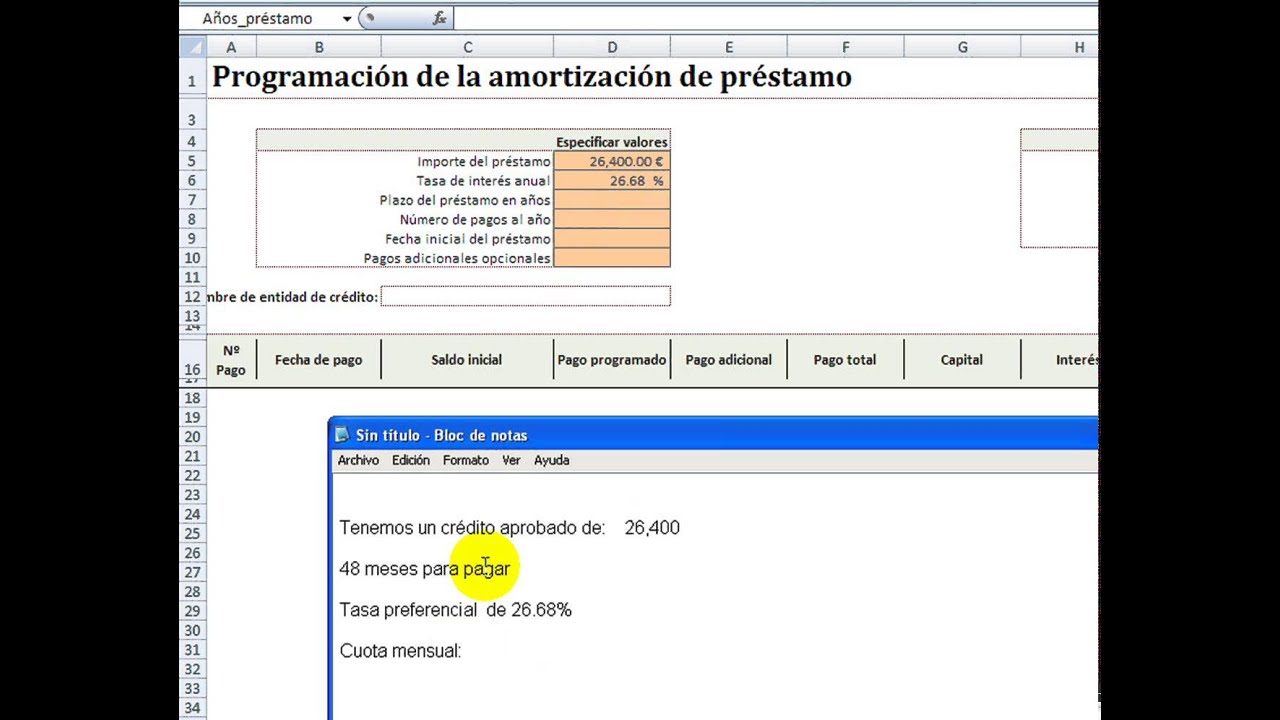Image resolution: width=1280 pixels, height=720 pixels.
Task: Click the 'Pago adicional' table header
Action: (728, 360)
